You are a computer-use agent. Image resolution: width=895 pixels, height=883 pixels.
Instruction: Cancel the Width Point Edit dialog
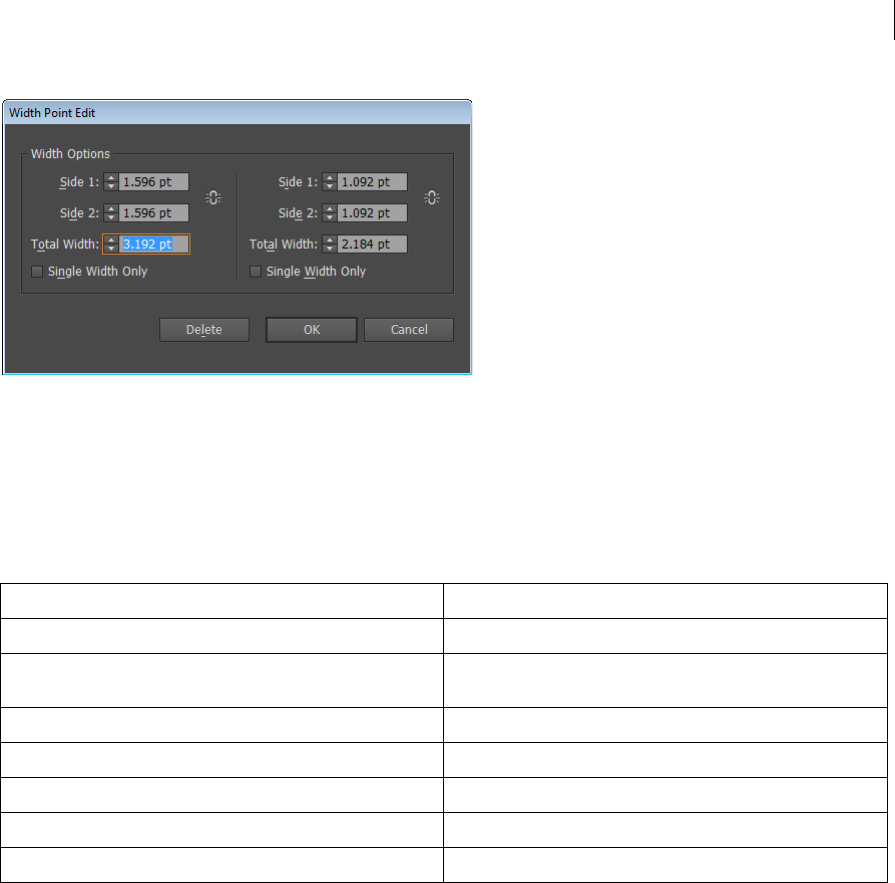(x=409, y=330)
